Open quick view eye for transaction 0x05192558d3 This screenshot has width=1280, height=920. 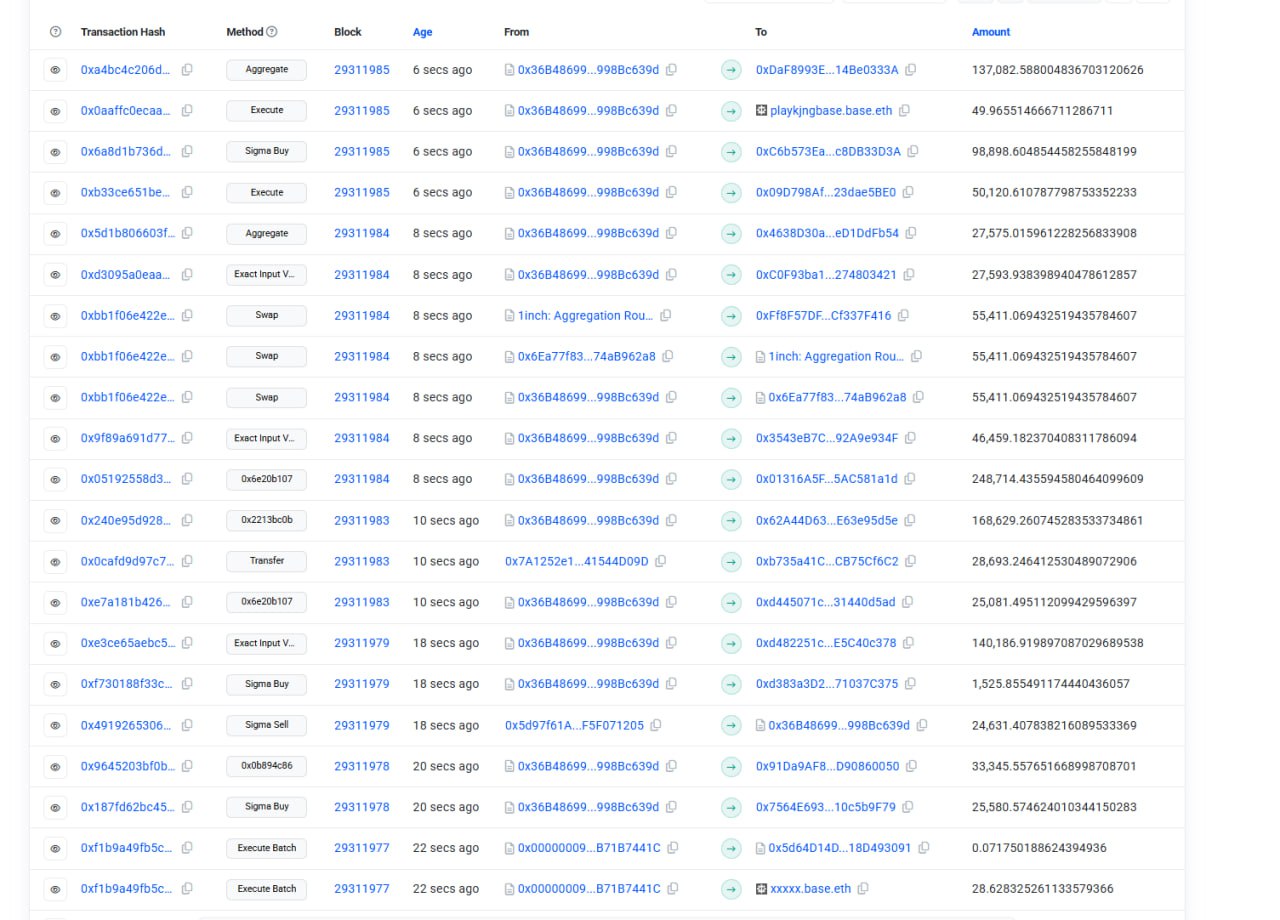tap(55, 480)
